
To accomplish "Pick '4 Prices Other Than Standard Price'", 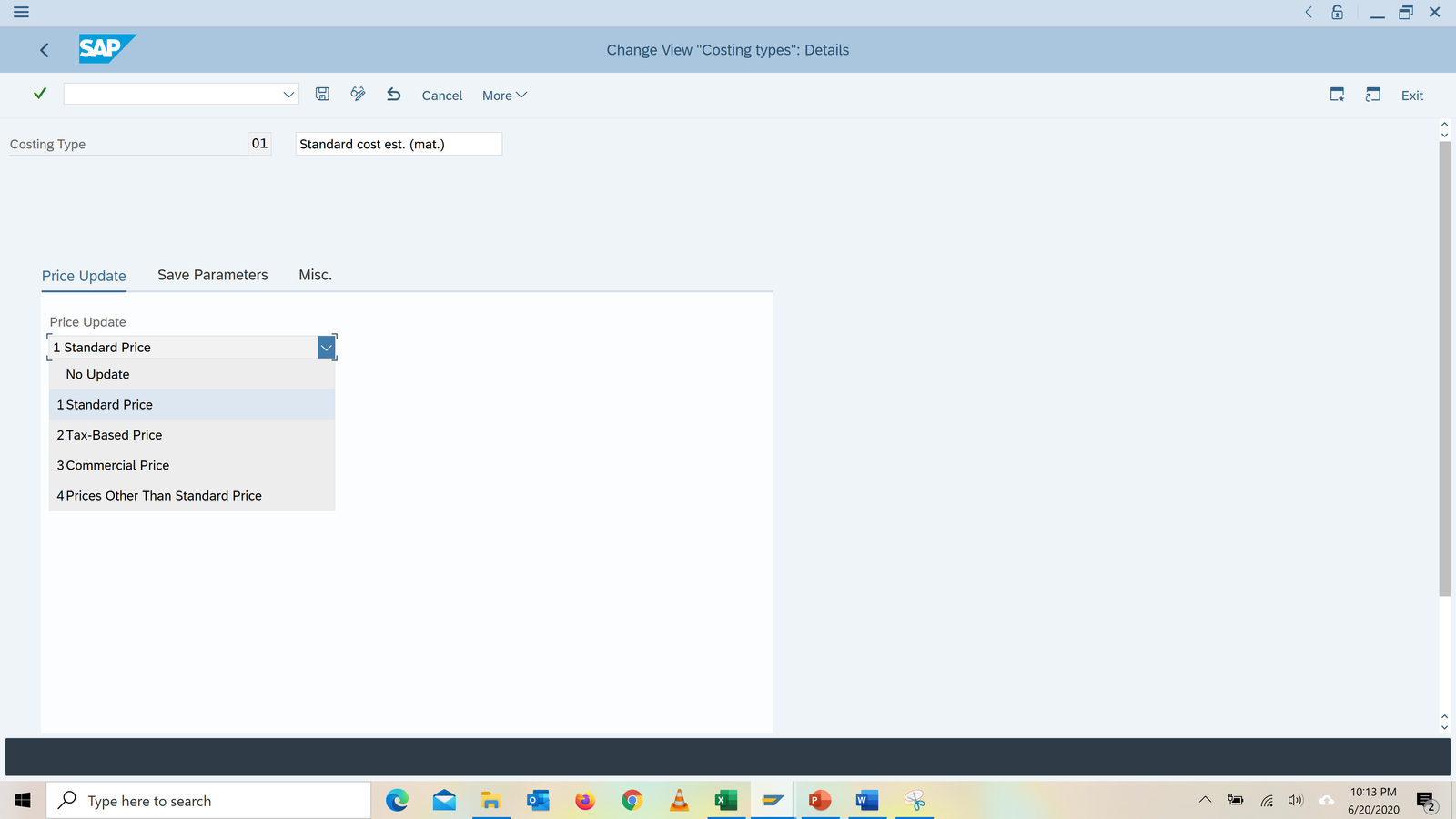I will 159,496.
